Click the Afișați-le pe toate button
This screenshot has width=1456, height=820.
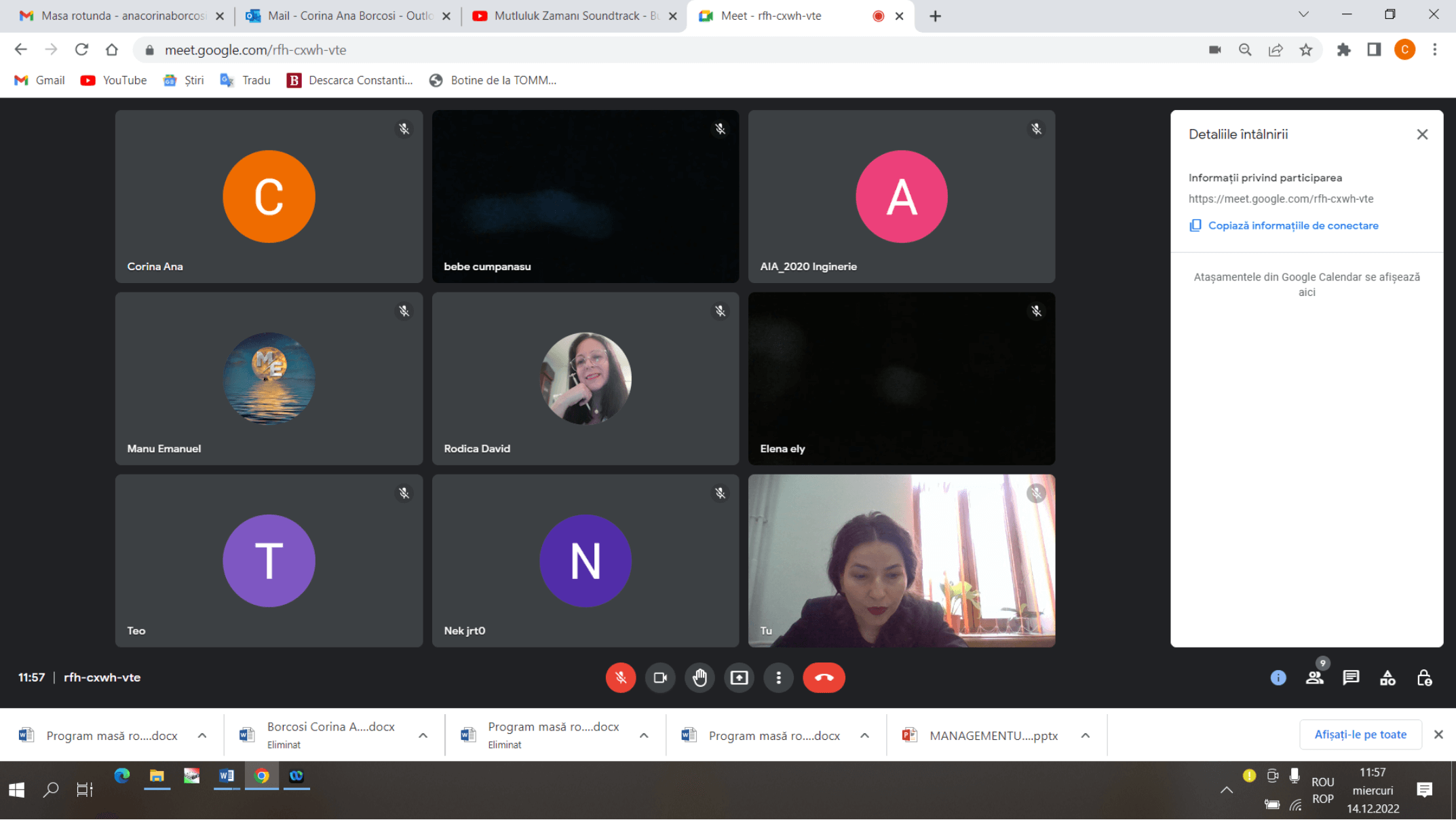[x=1360, y=734]
